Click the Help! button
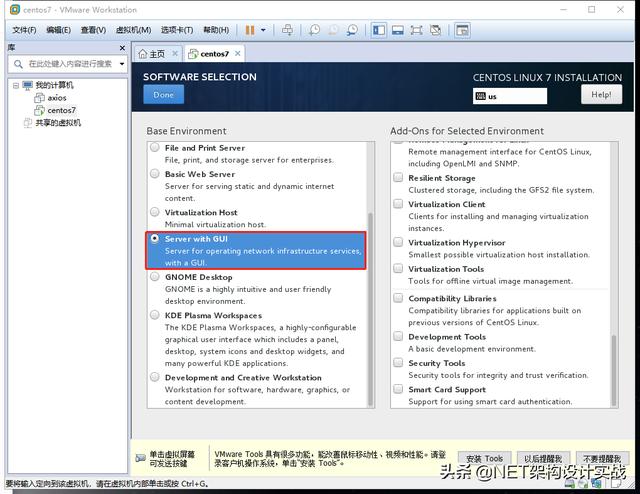 tap(601, 95)
